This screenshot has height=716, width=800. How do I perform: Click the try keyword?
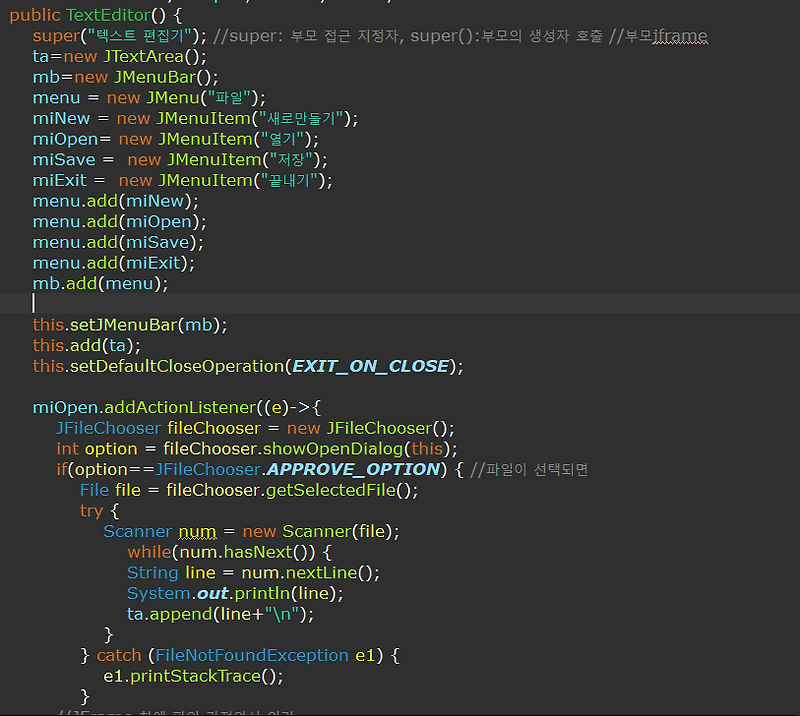click(92, 511)
